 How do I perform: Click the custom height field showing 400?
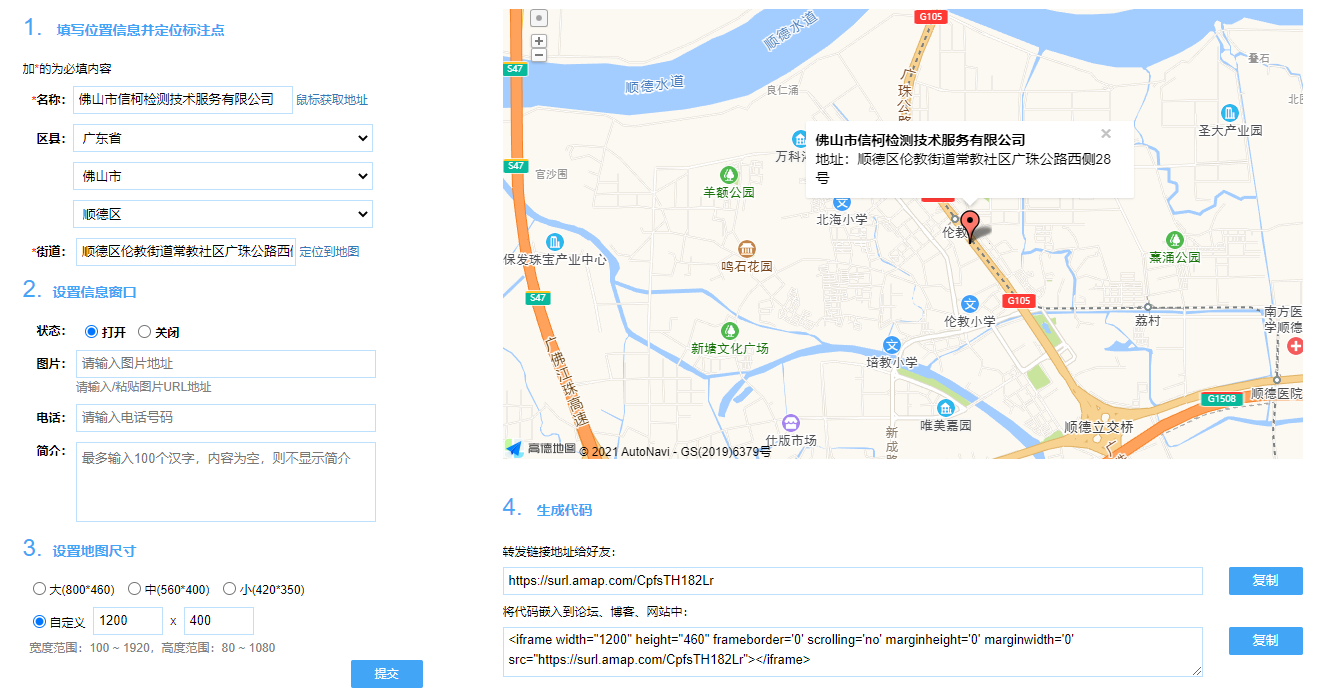[x=219, y=621]
